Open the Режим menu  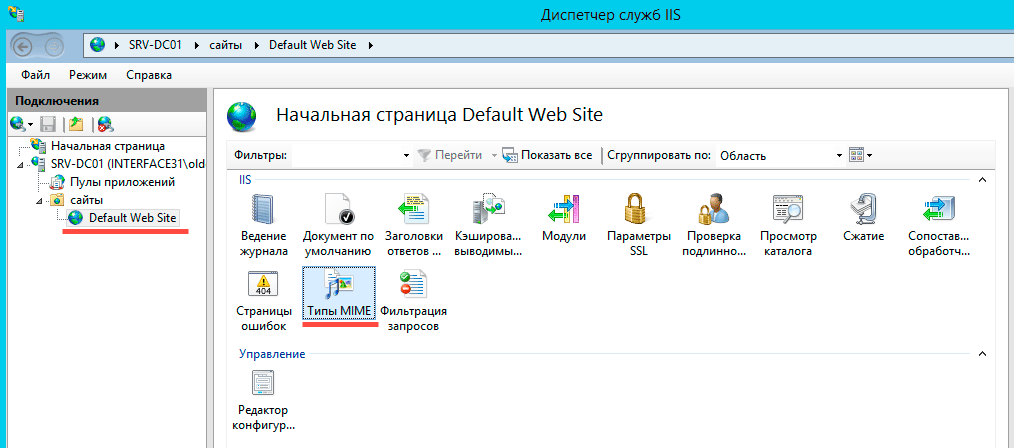[88, 75]
